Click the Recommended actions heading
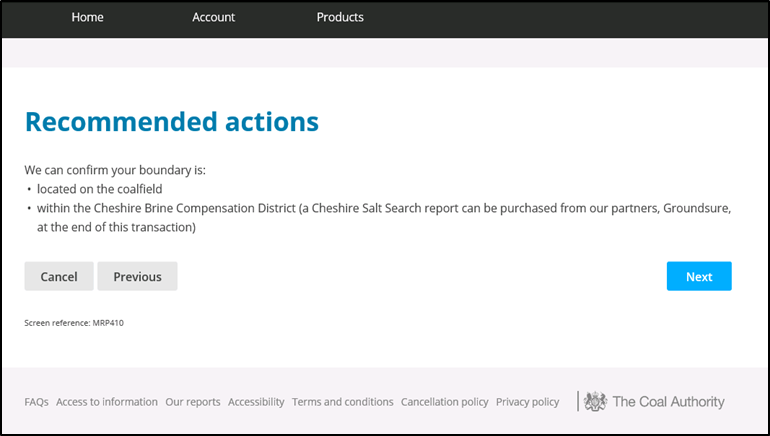Image resolution: width=770 pixels, height=436 pixels. (x=171, y=122)
